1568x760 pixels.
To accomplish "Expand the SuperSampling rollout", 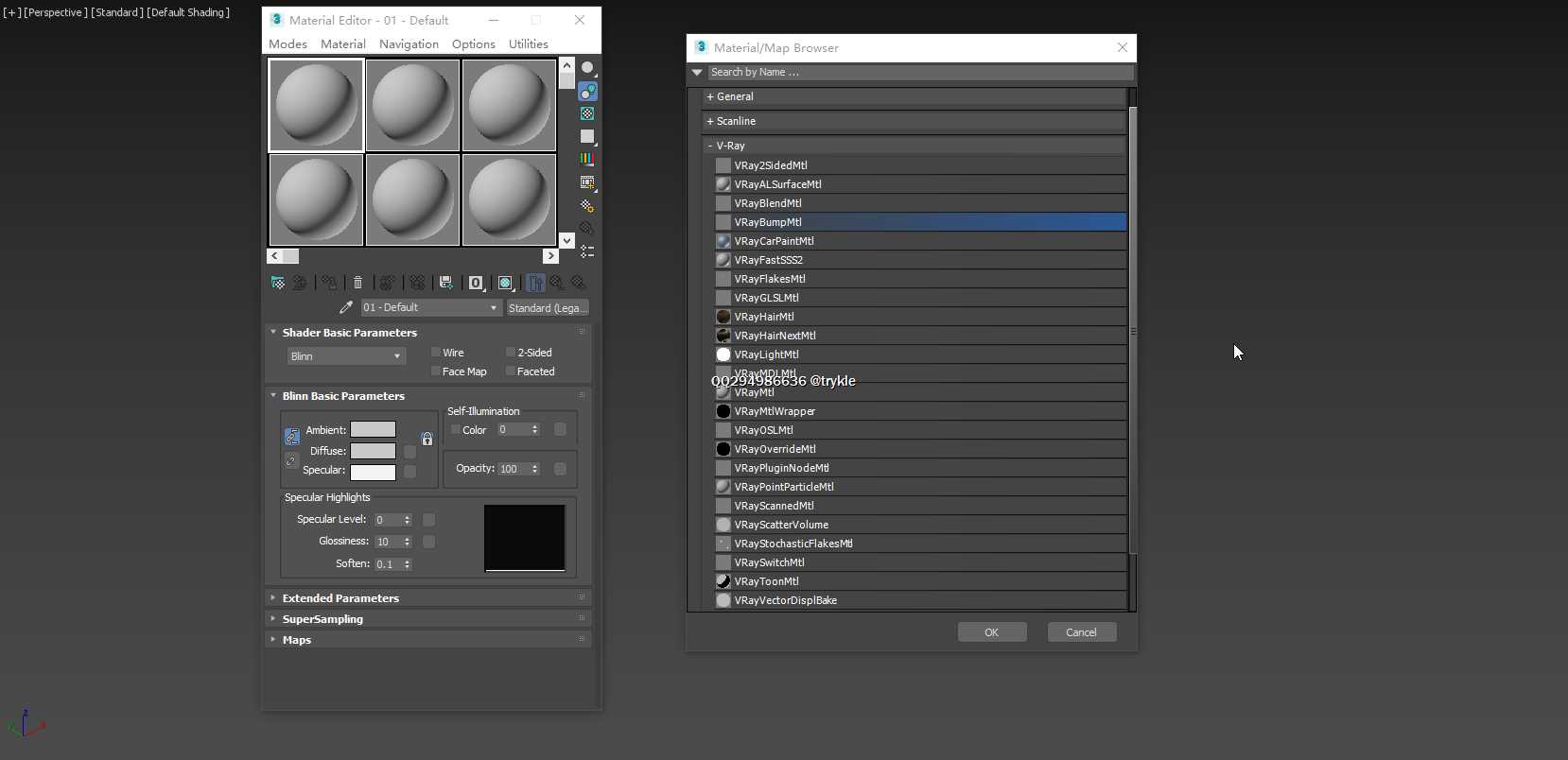I will click(322, 619).
